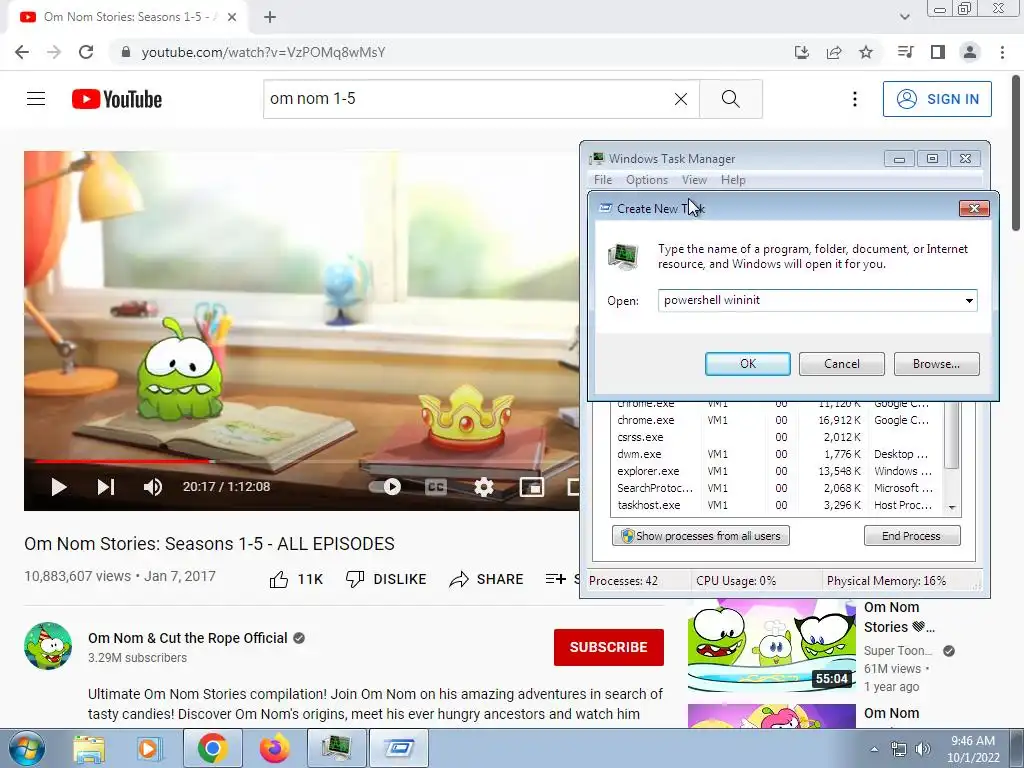Open the Chrome profile avatar
The image size is (1024, 768).
point(970,52)
